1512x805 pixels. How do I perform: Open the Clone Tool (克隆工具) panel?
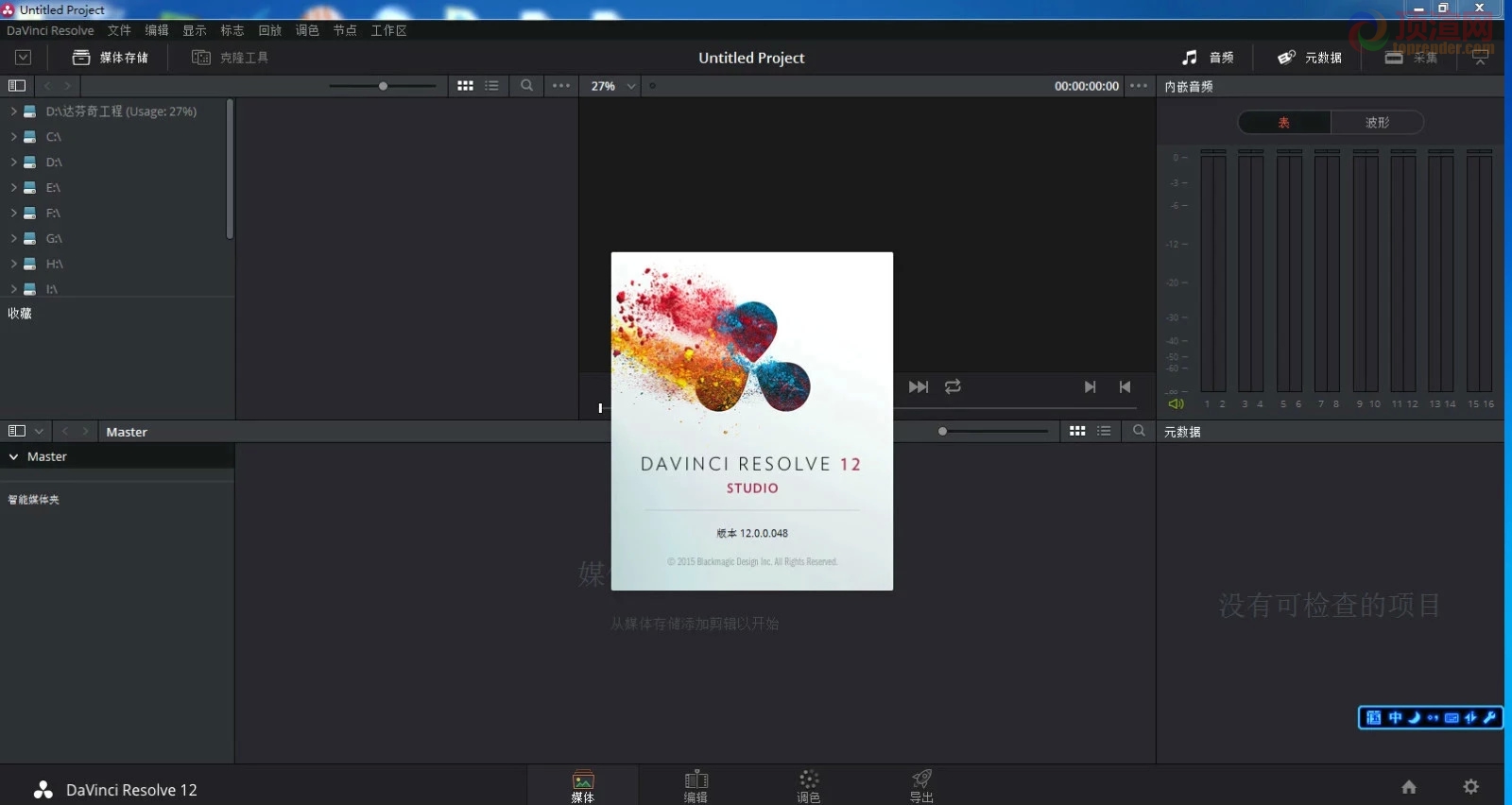click(231, 58)
